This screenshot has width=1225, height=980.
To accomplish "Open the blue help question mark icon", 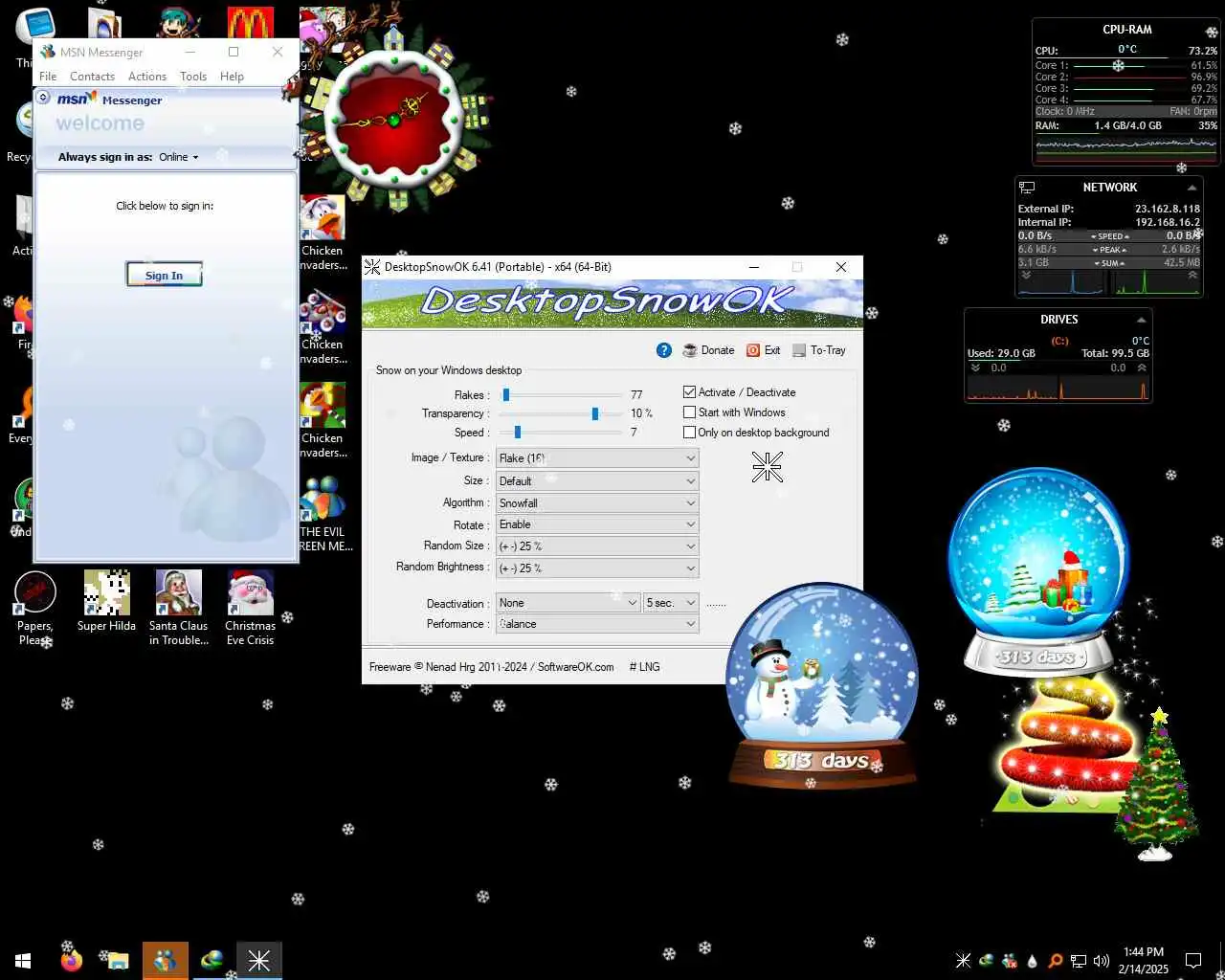I will [664, 350].
